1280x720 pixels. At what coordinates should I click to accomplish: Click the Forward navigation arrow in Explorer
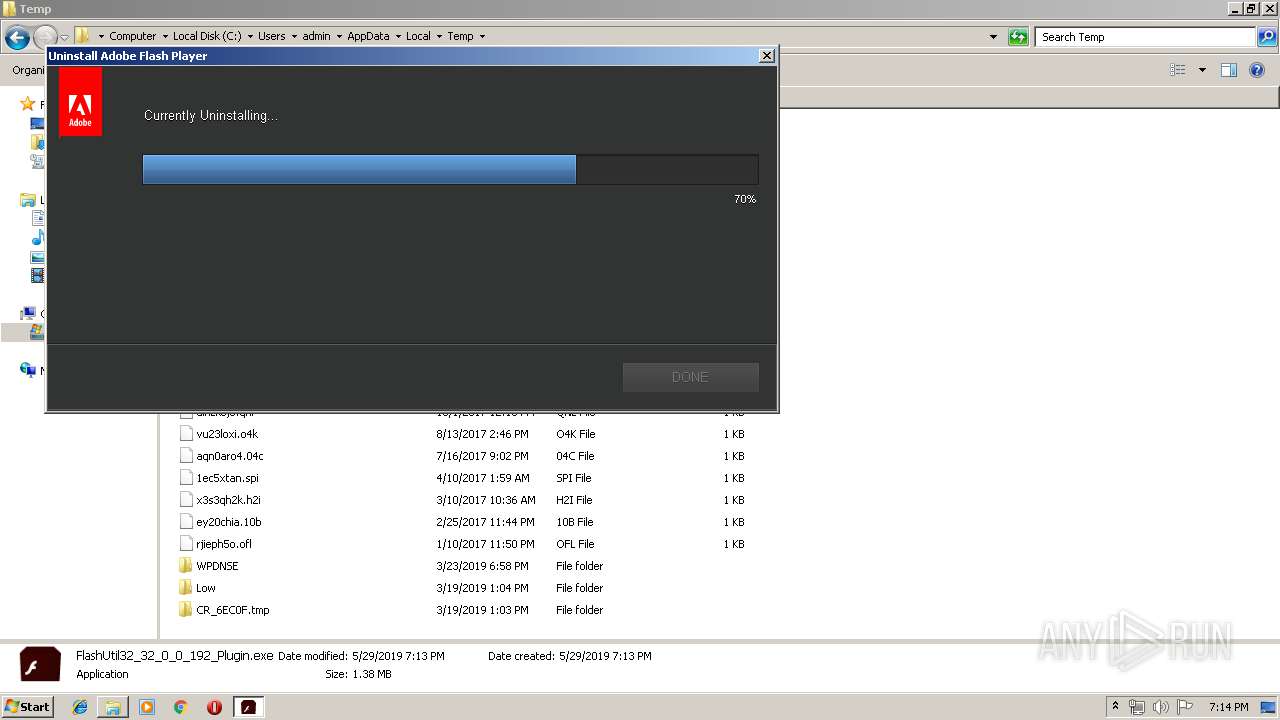pyautogui.click(x=45, y=38)
